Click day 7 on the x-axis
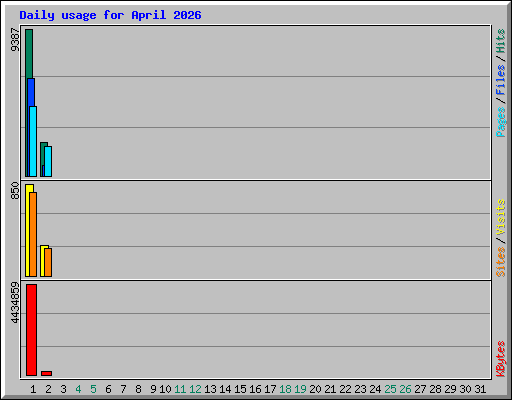The height and width of the screenshot is (400, 512). click(123, 389)
